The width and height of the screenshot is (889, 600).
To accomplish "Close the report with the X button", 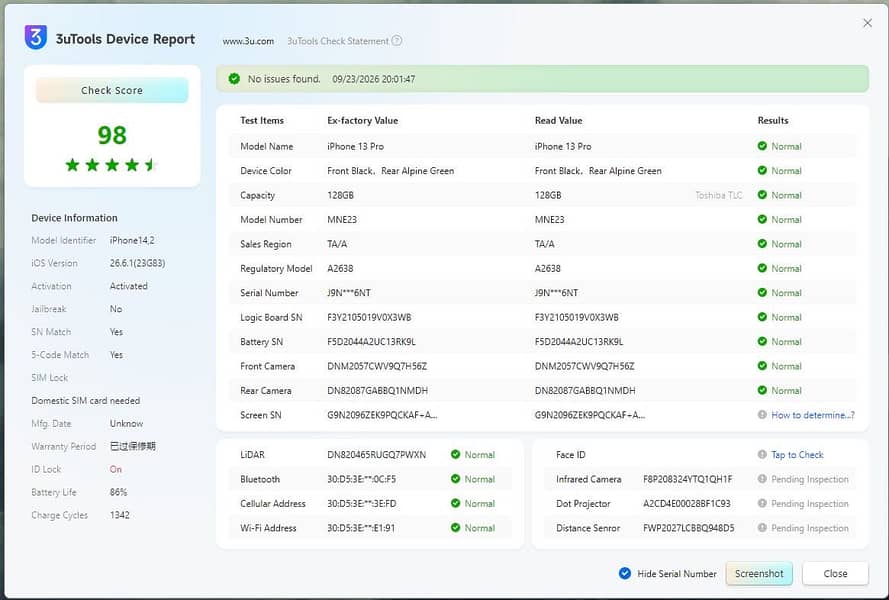I will click(867, 23).
